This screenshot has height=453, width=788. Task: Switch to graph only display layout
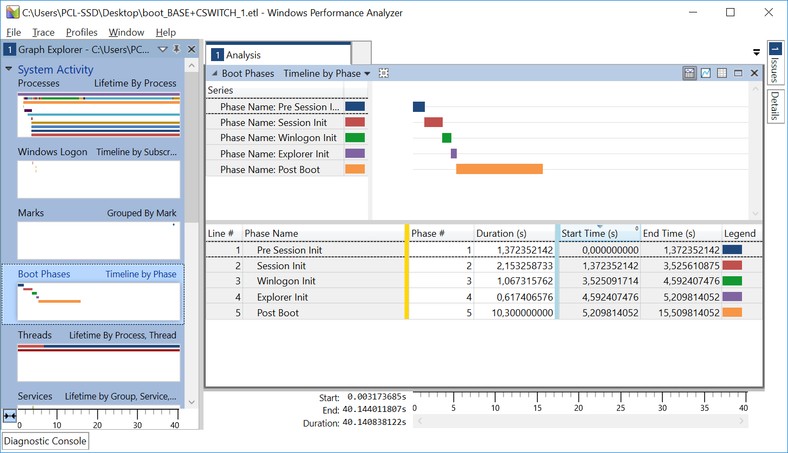pyautogui.click(x=706, y=73)
